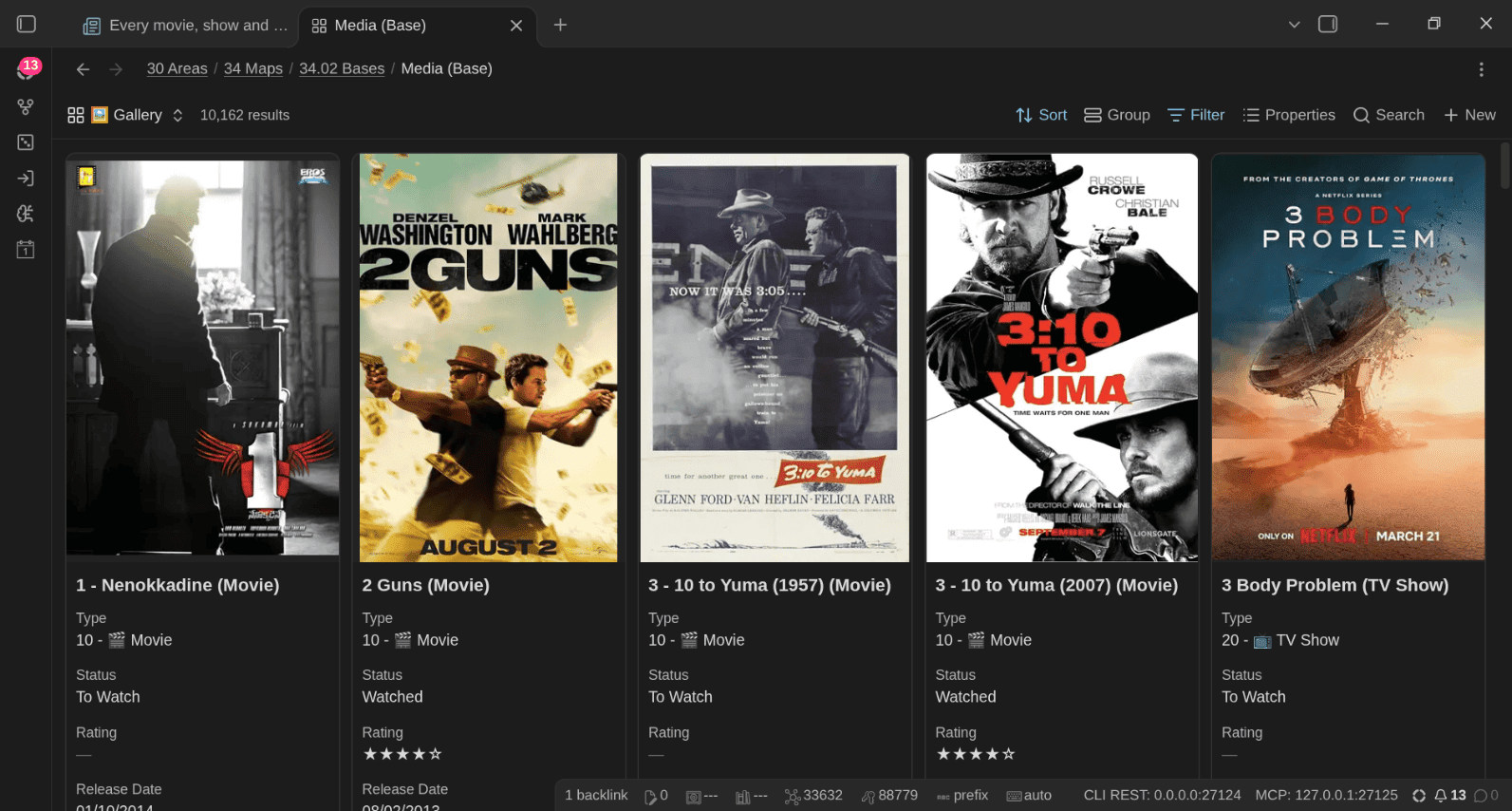Open the graph view ribbon icon
1512x811 pixels.
tap(26, 106)
